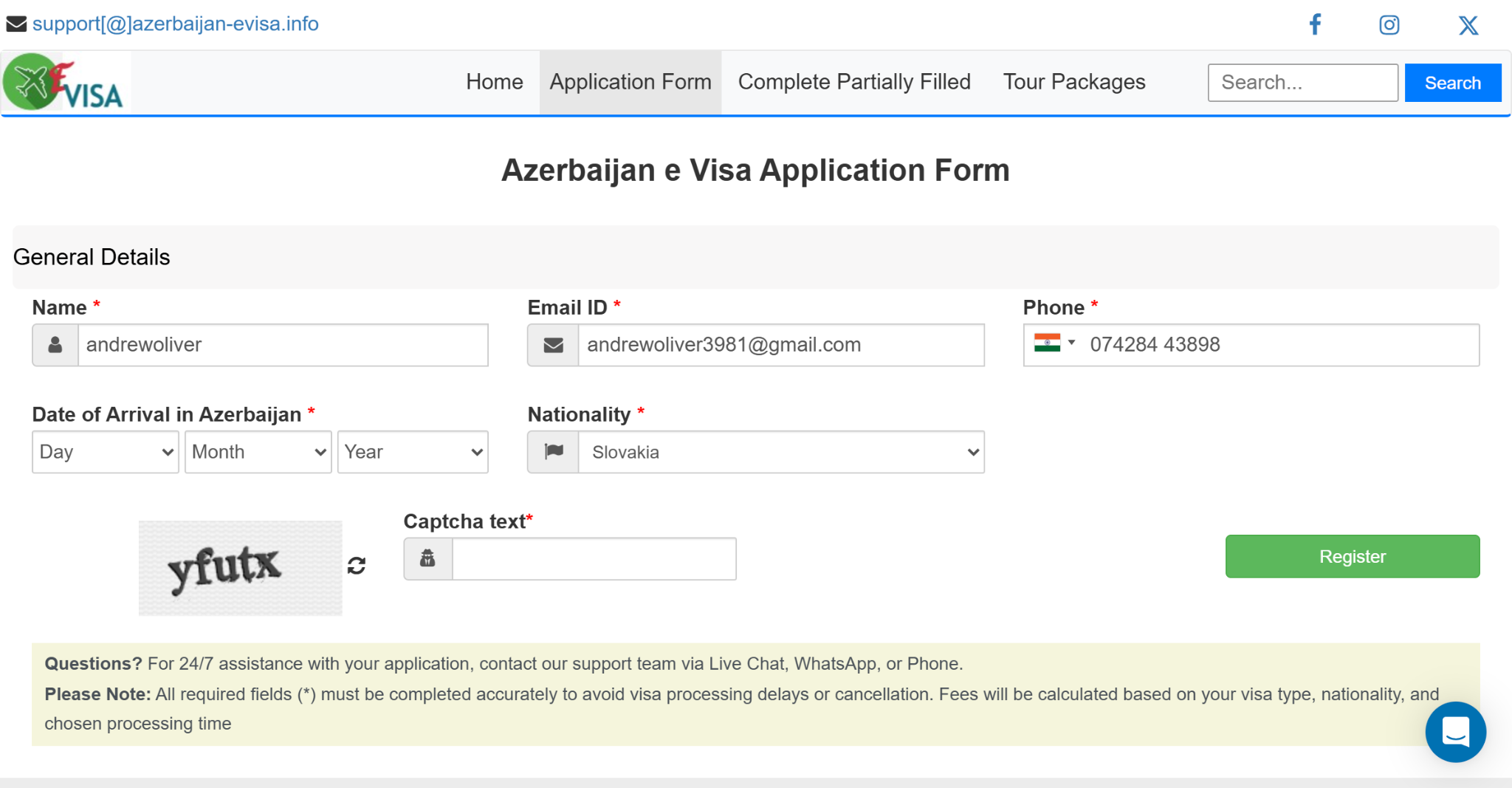This screenshot has height=788, width=1512.
Task: Open the live chat bubble
Action: (x=1455, y=732)
